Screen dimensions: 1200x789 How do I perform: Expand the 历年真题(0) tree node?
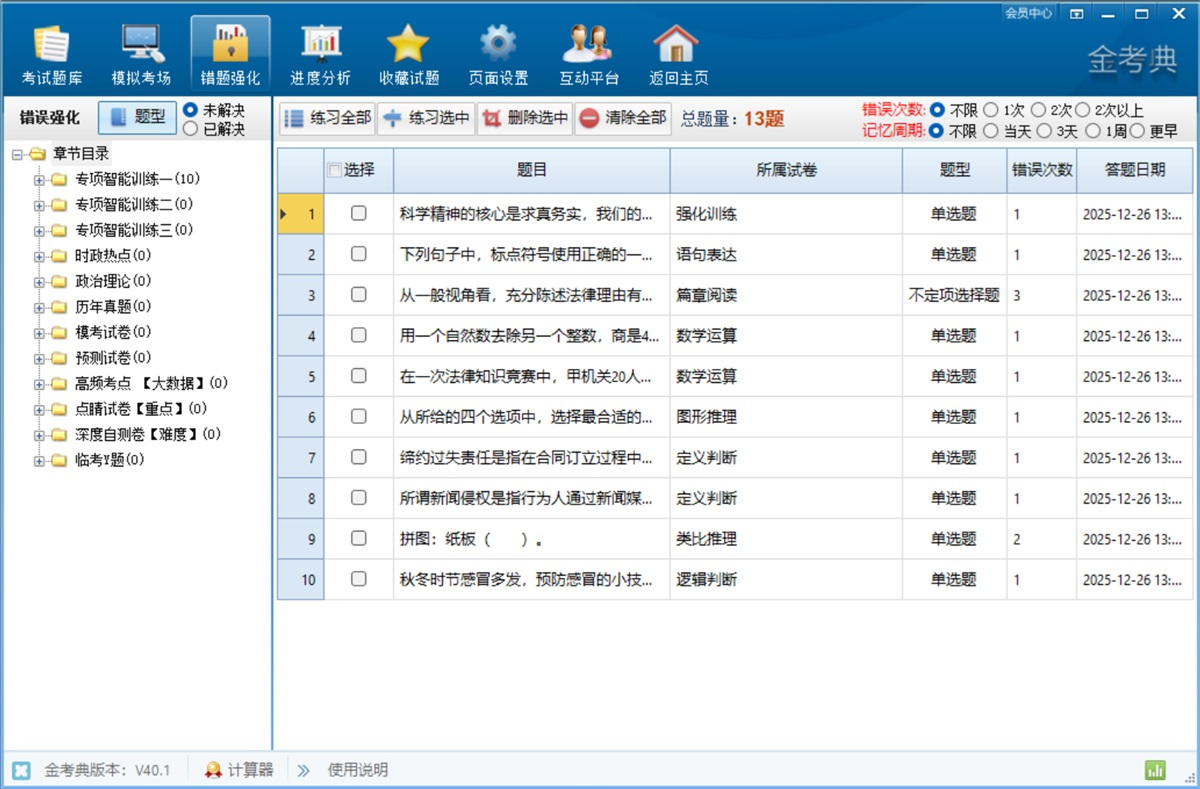point(40,307)
